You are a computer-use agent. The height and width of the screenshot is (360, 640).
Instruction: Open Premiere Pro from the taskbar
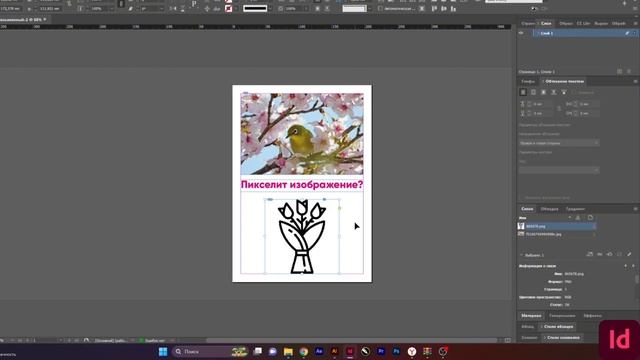381,351
